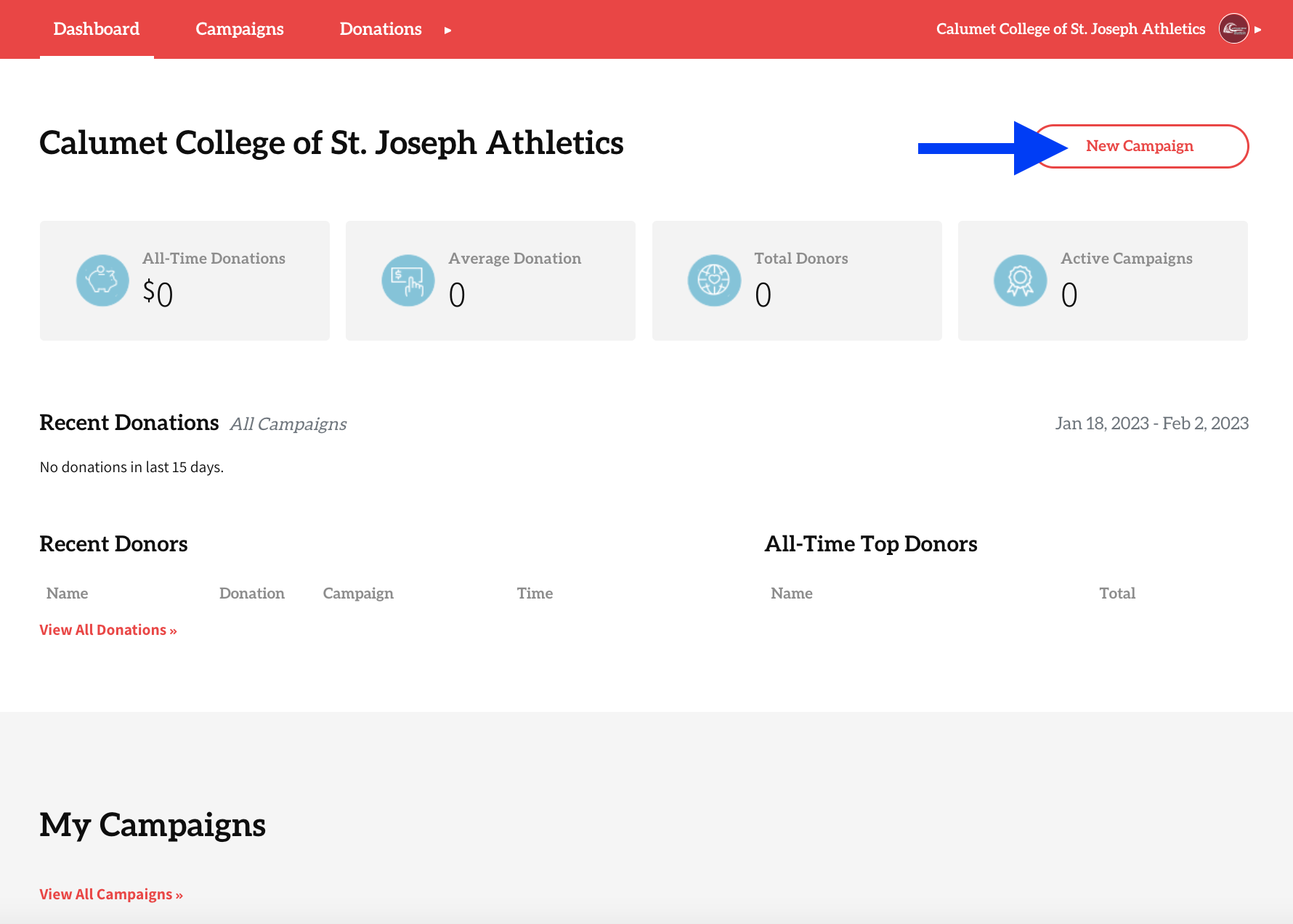
Task: Click the organization avatar logo
Action: (x=1233, y=29)
